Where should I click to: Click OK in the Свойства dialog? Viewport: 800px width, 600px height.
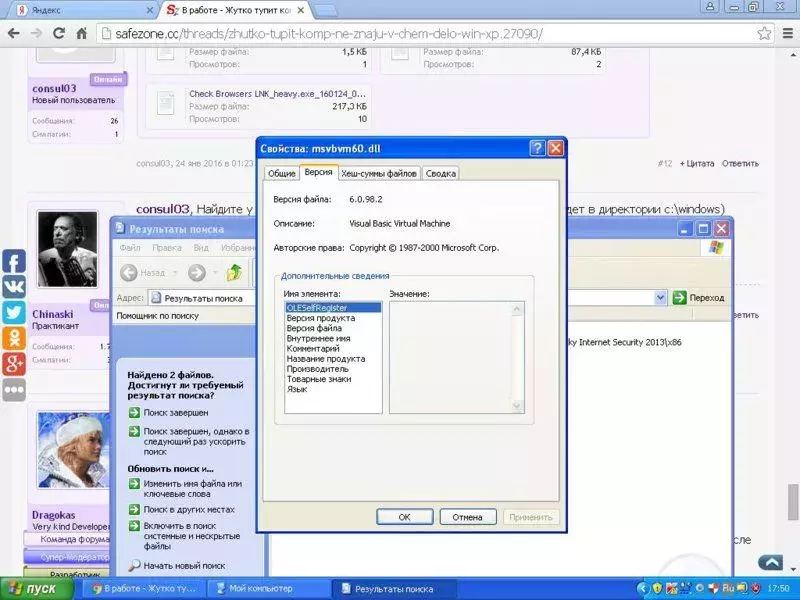pos(405,517)
